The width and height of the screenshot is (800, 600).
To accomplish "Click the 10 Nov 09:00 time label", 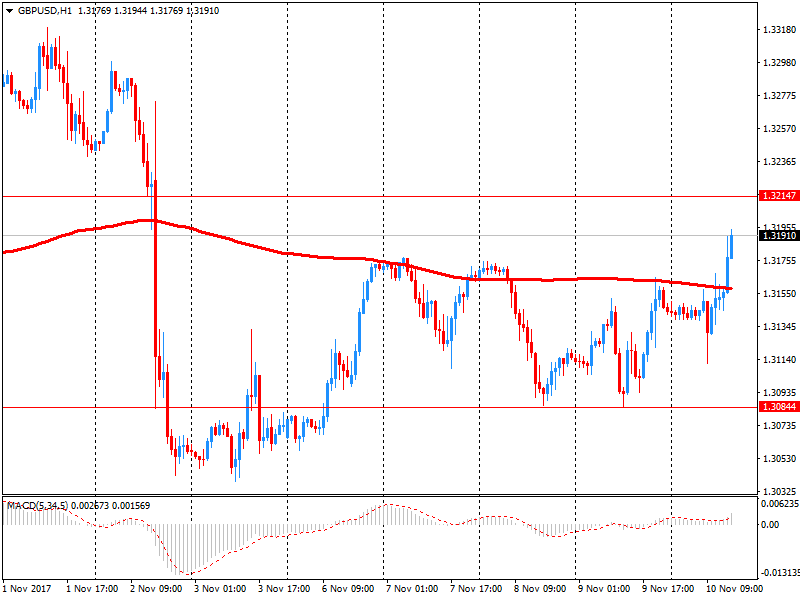I will [x=735, y=588].
